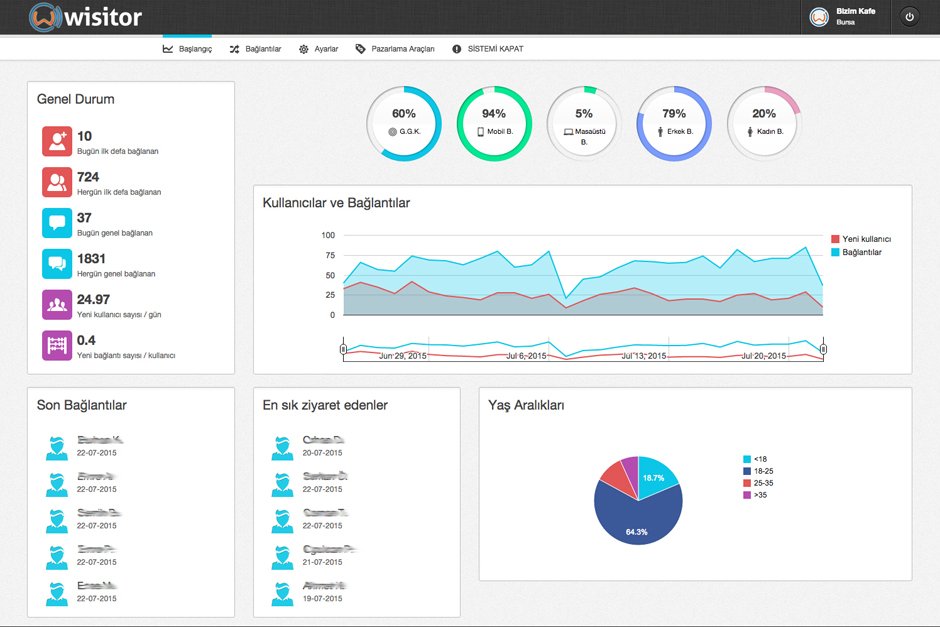Toggle Yeni kullanıcı legend series
Viewport: 940px width, 627px height.
(860, 239)
